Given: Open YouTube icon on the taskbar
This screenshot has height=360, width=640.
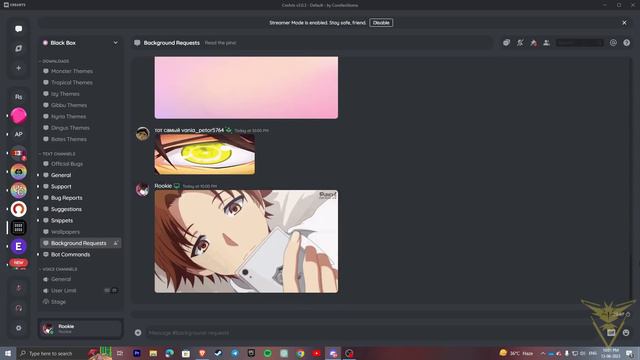Looking at the screenshot, I should pos(316,353).
